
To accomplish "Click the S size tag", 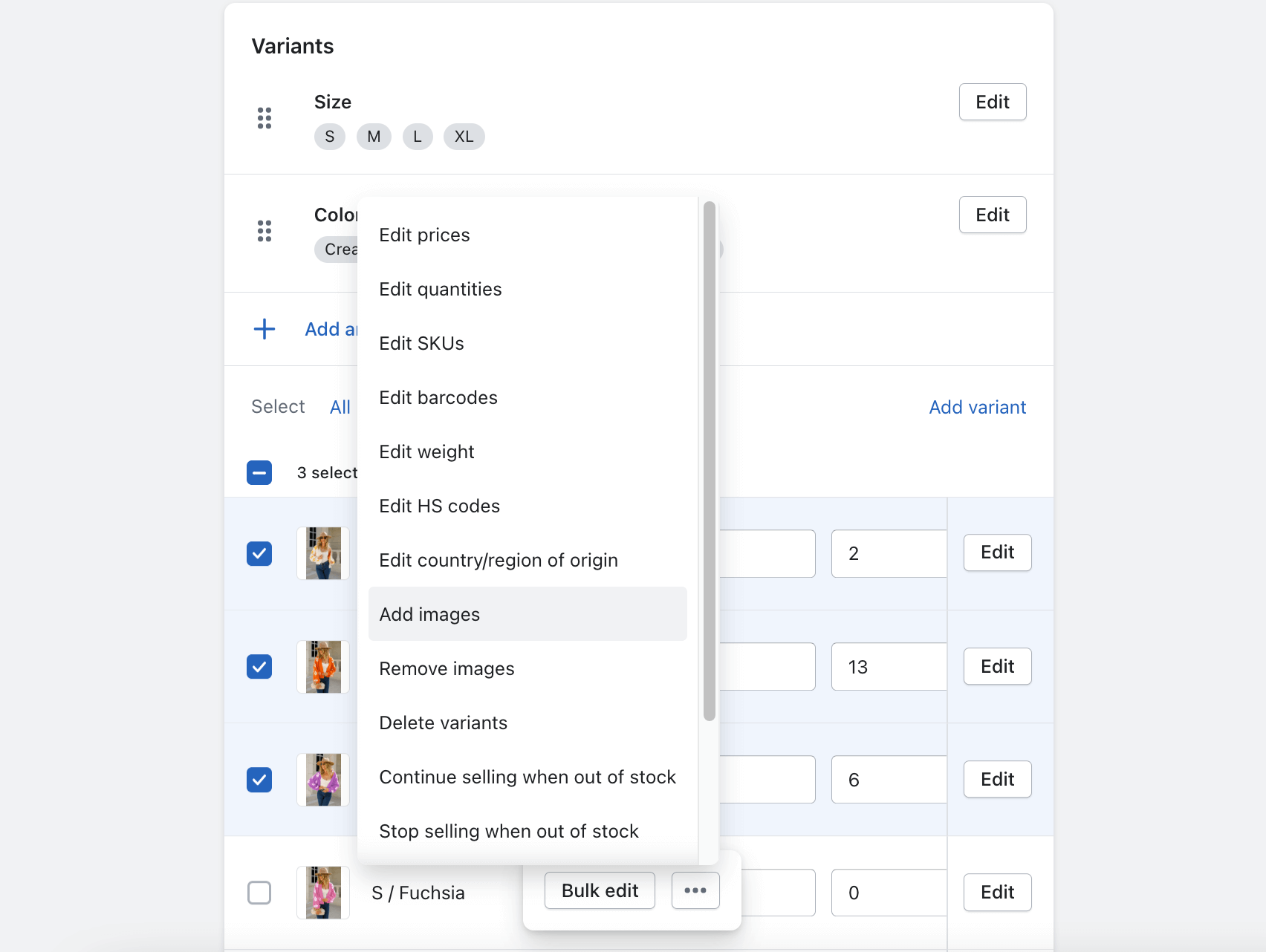I will [330, 137].
